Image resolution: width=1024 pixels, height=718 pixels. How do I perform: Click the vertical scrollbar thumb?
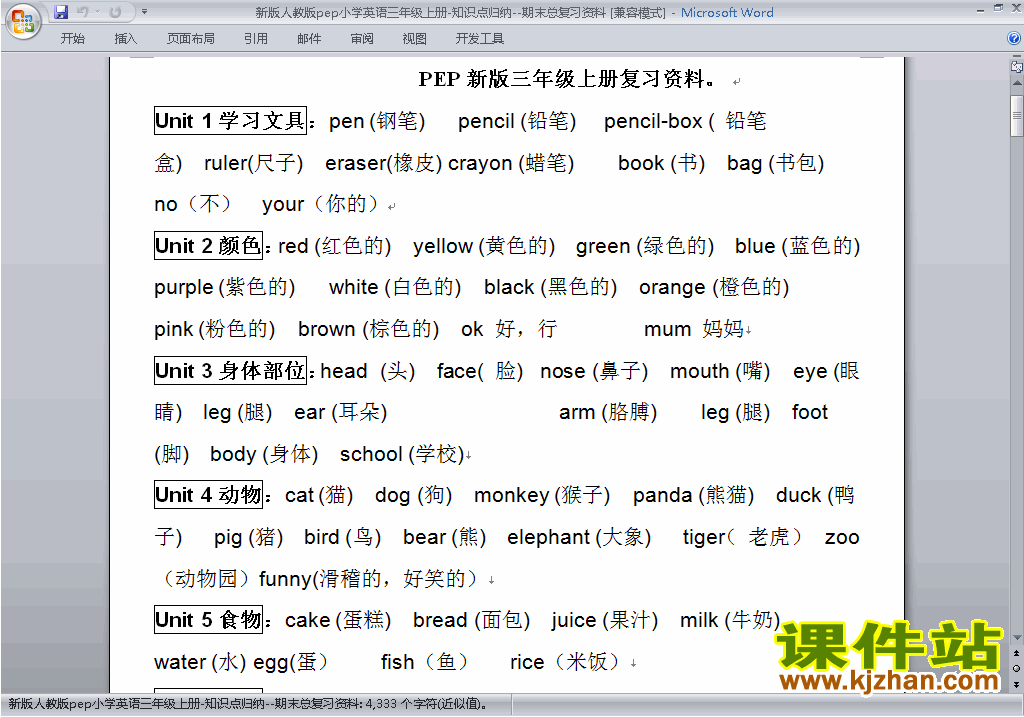pos(1017,115)
